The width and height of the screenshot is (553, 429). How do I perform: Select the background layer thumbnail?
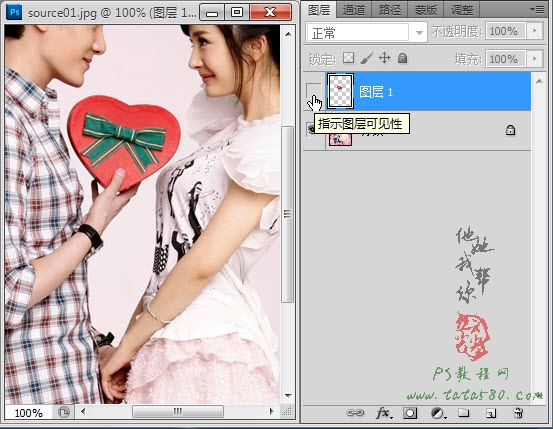[x=340, y=139]
